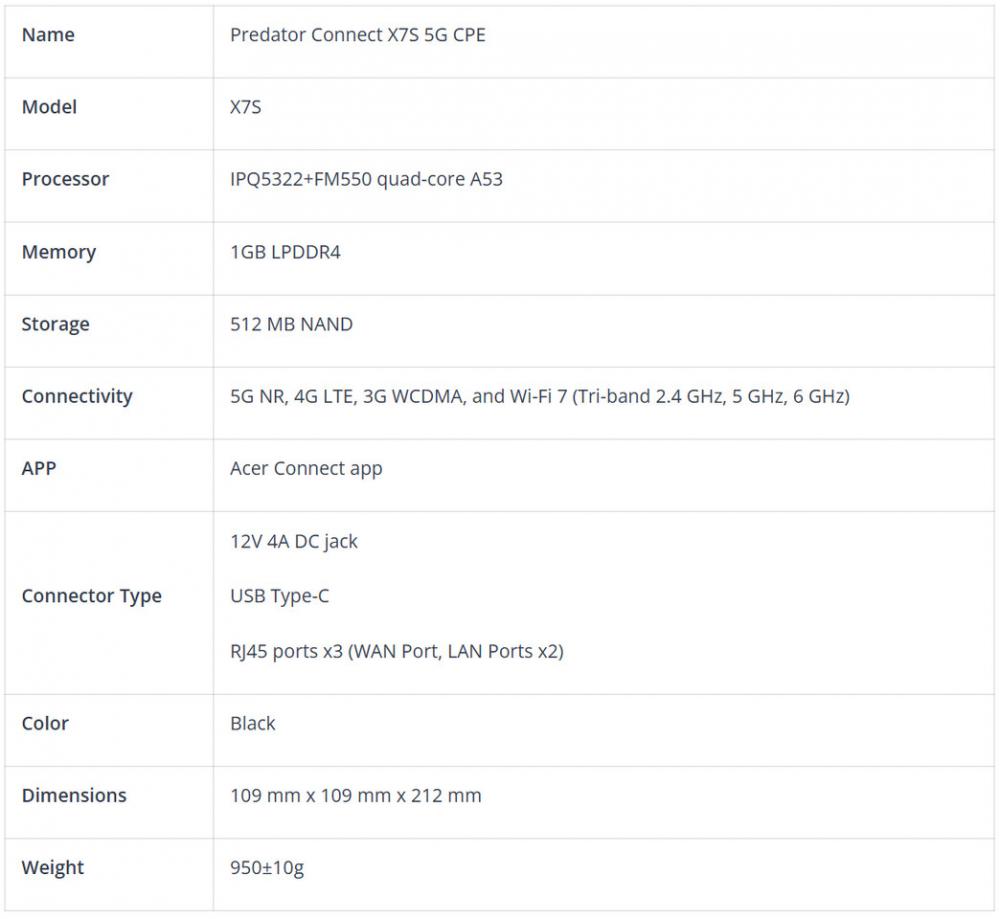
Task: Select the "1GB LPDDR4" memory value
Action: click(x=285, y=252)
